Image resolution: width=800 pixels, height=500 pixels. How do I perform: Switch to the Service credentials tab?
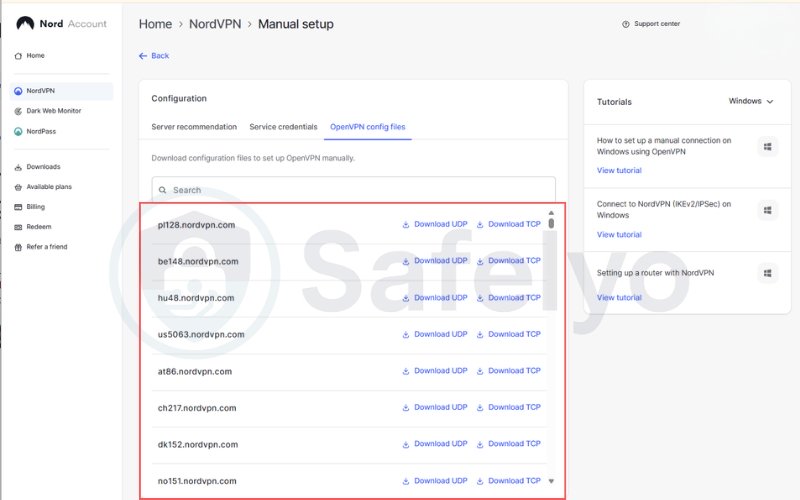click(x=283, y=127)
